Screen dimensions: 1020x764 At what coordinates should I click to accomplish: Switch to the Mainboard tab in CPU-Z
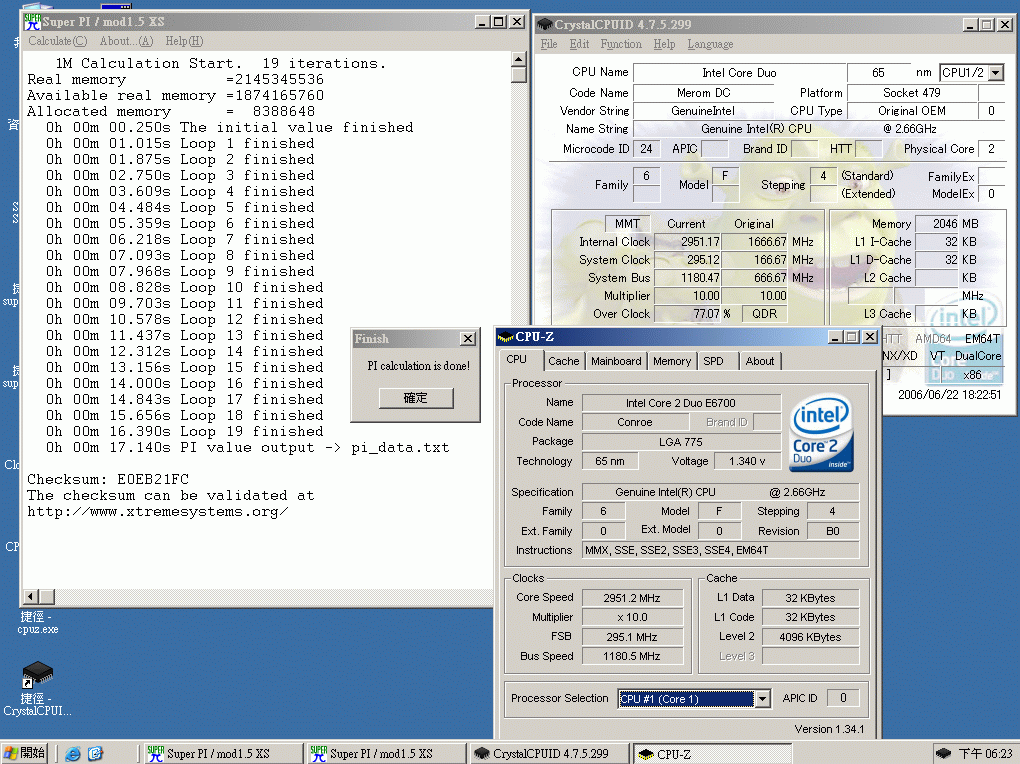(616, 361)
